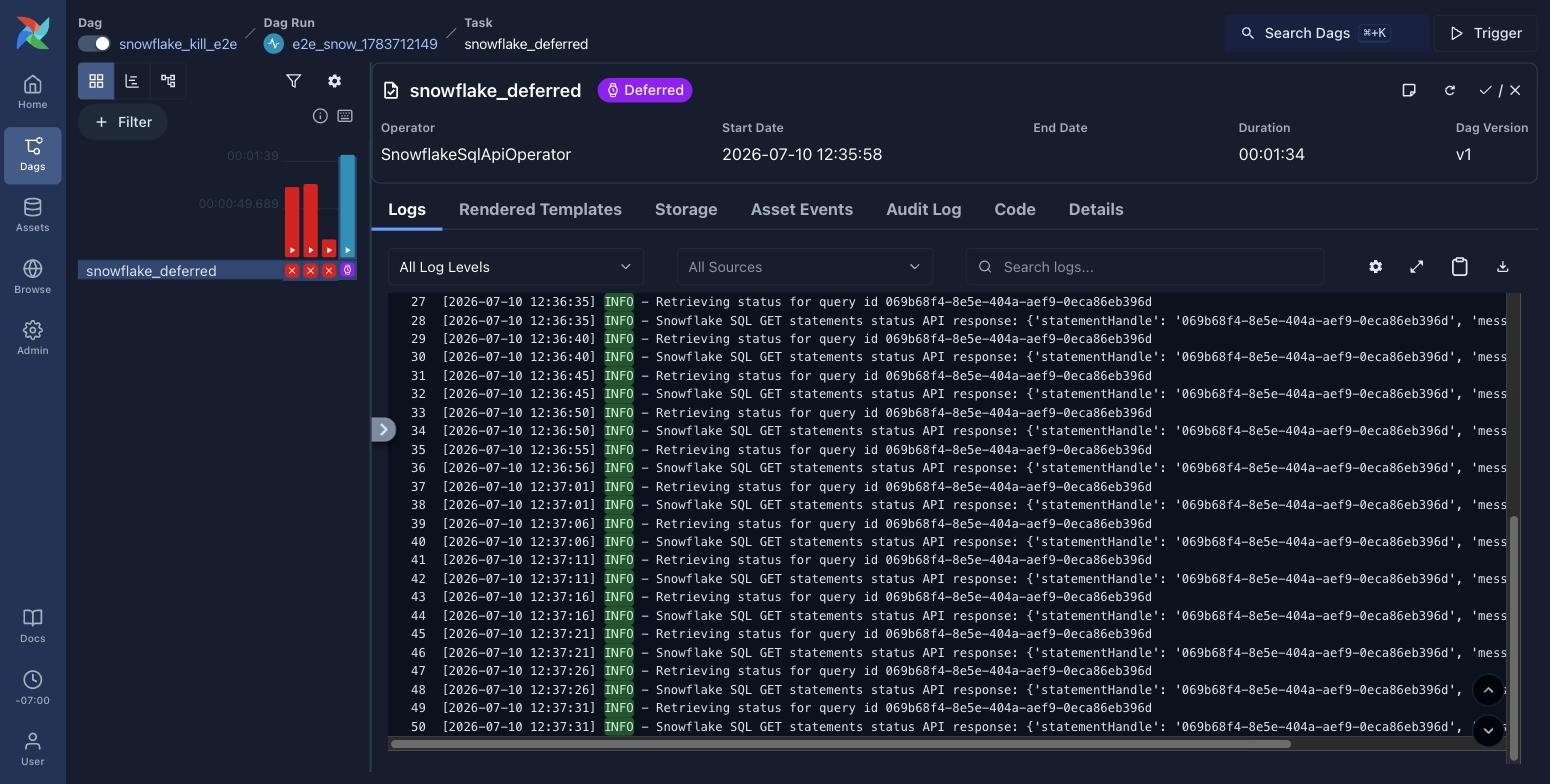Switch to the Logs tab

pos(407,209)
